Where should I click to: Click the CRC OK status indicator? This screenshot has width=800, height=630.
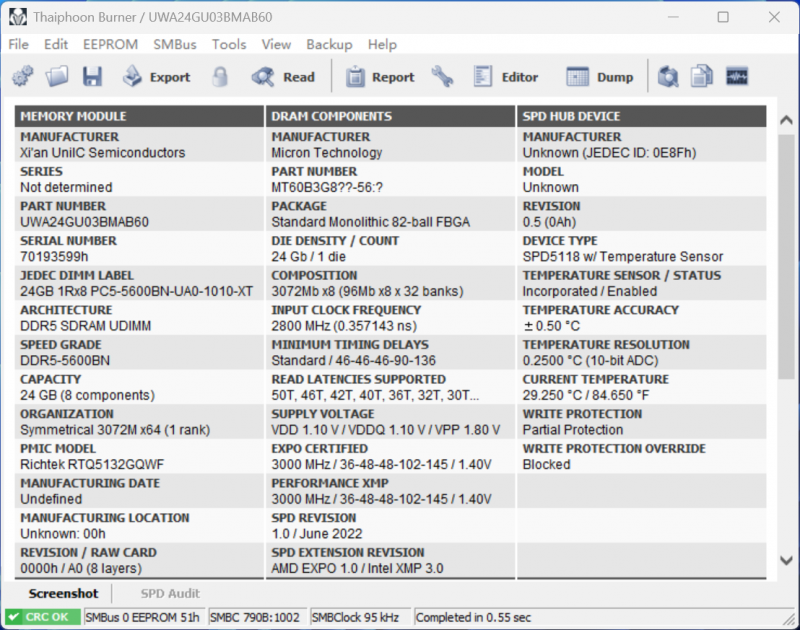tap(42, 617)
